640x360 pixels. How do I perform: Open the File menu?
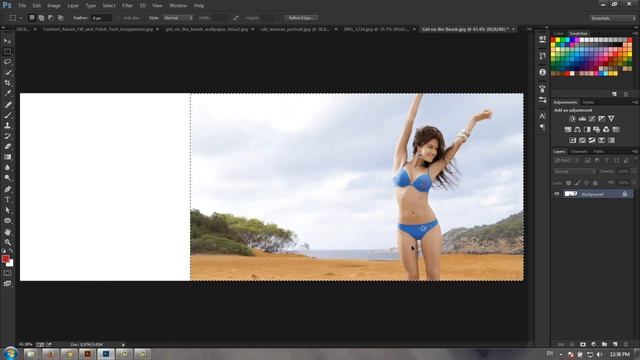coord(22,6)
